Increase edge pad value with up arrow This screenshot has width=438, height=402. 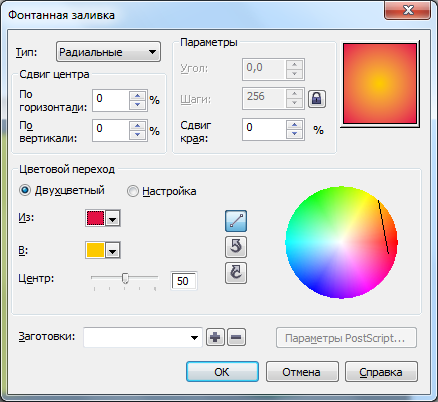294,125
